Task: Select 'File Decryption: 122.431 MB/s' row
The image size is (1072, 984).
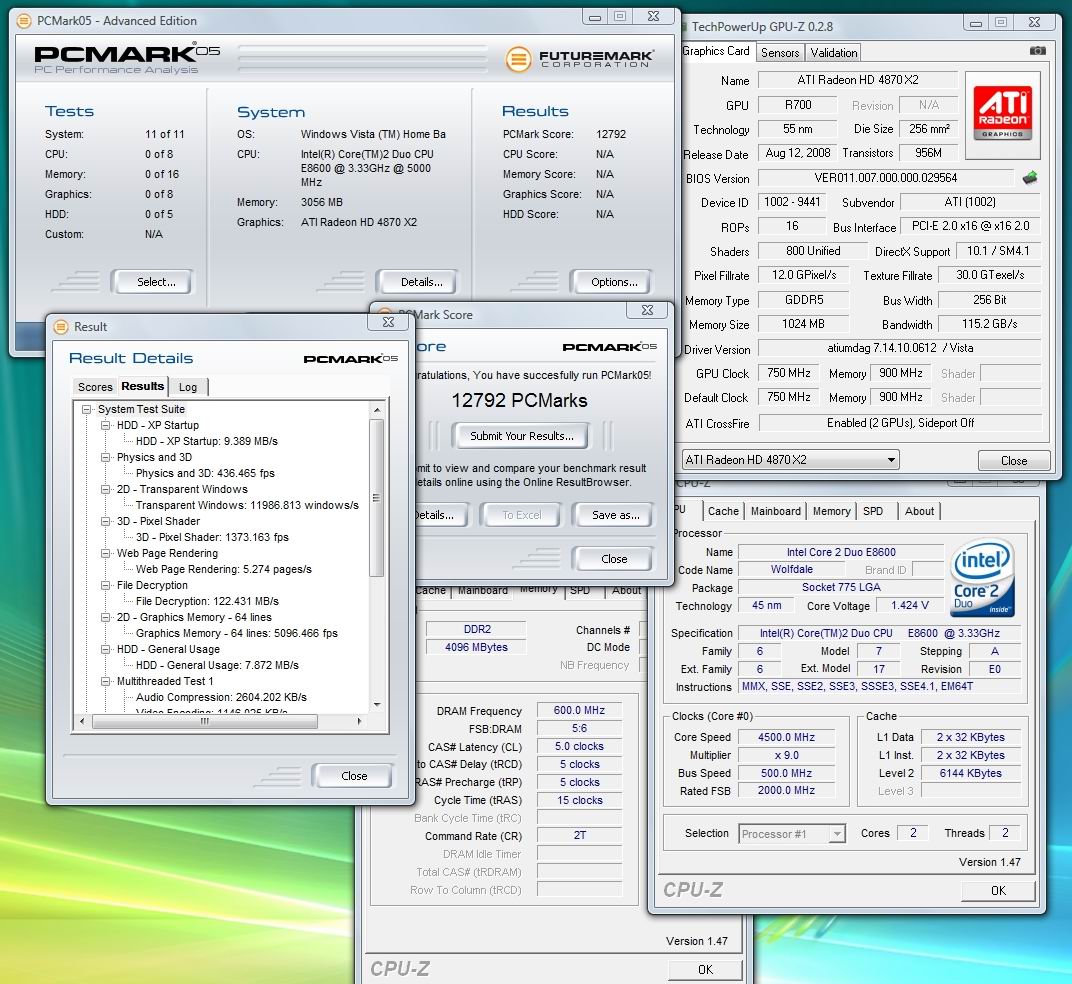Action: click(207, 601)
